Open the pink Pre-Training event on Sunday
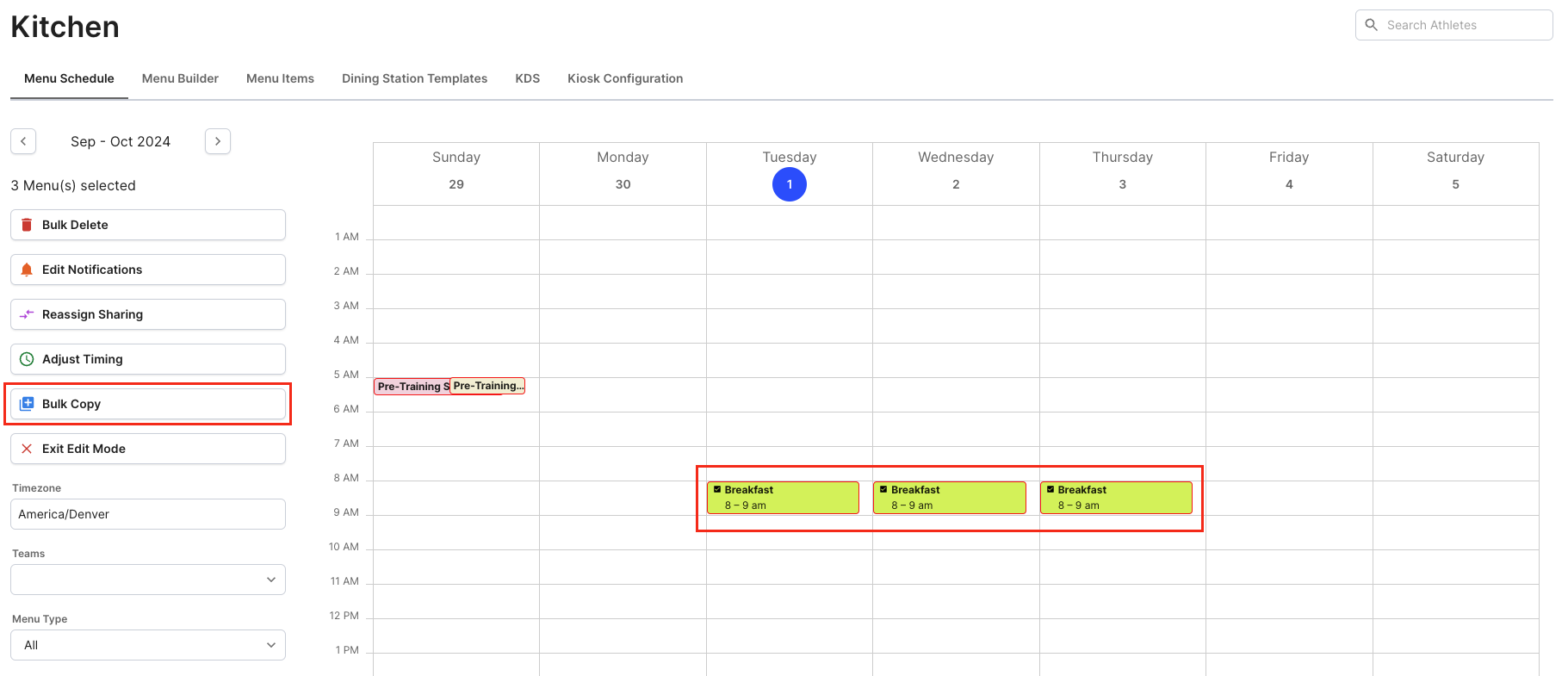1568x676 pixels. [x=412, y=387]
